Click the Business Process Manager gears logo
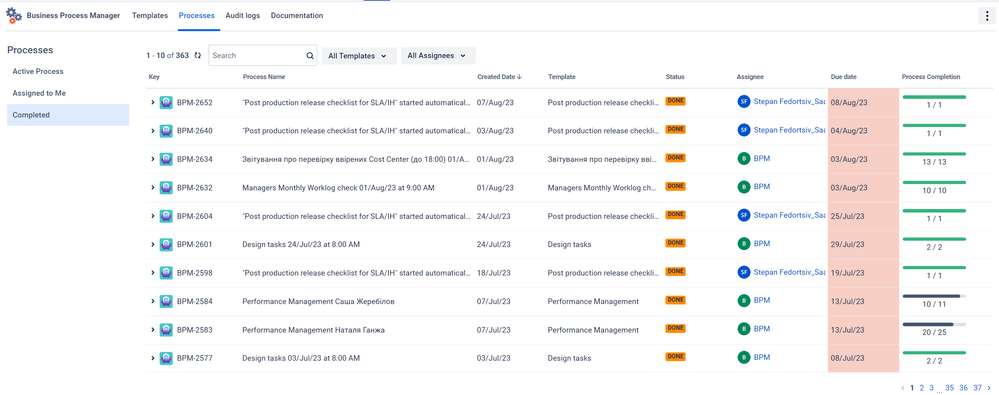The width and height of the screenshot is (999, 395). [x=14, y=16]
